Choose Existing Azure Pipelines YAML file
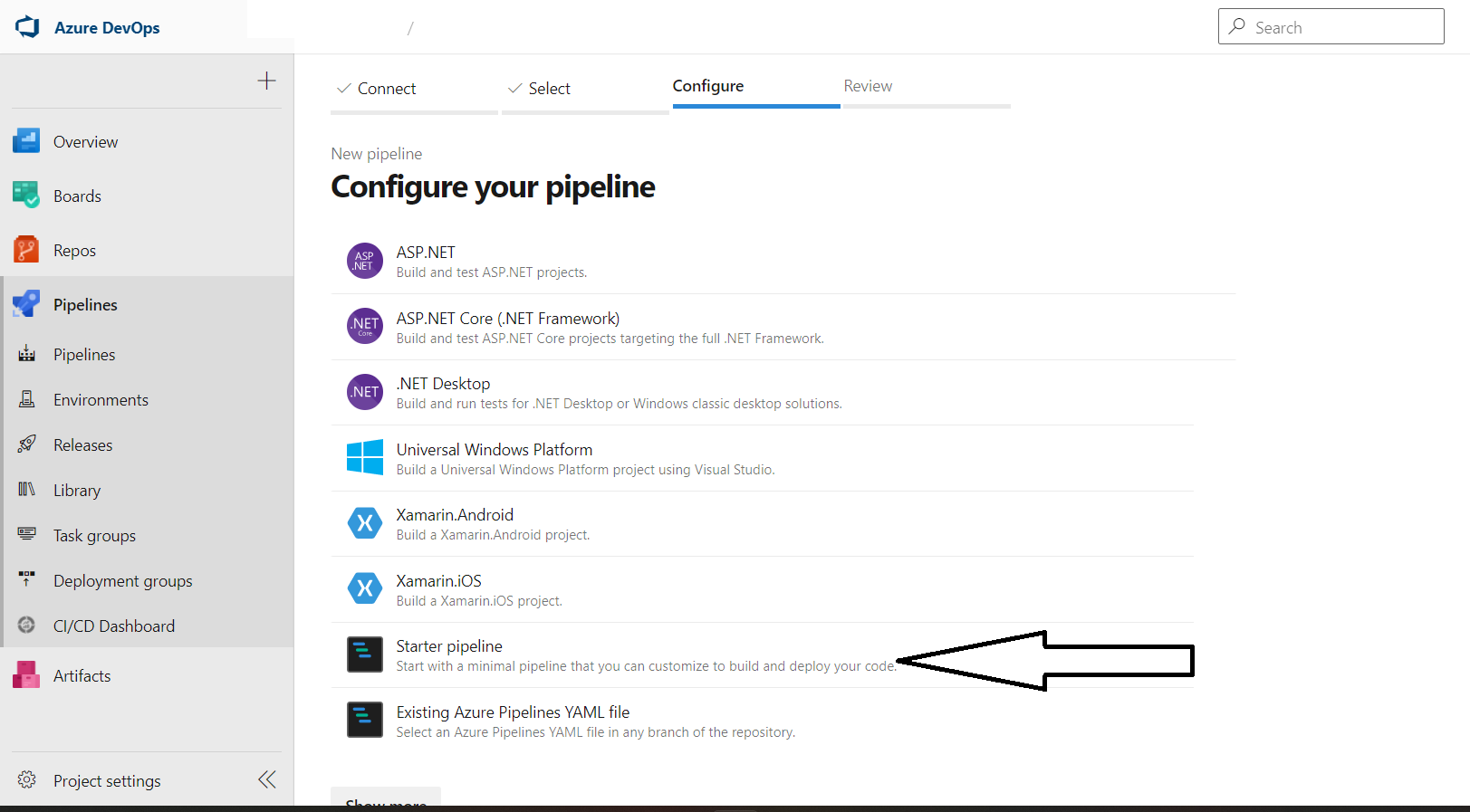The width and height of the screenshot is (1470, 812). pyautogui.click(x=513, y=712)
